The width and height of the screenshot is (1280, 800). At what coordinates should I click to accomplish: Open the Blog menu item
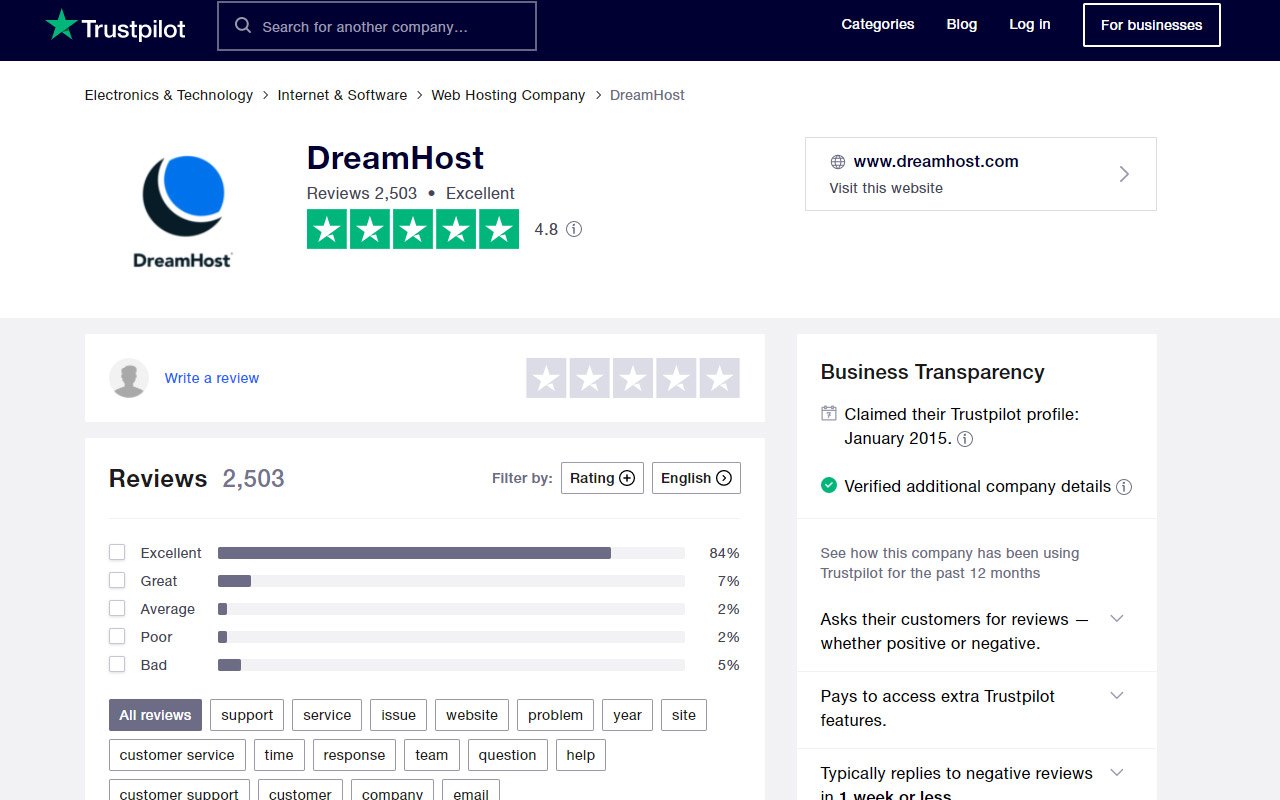coord(962,24)
